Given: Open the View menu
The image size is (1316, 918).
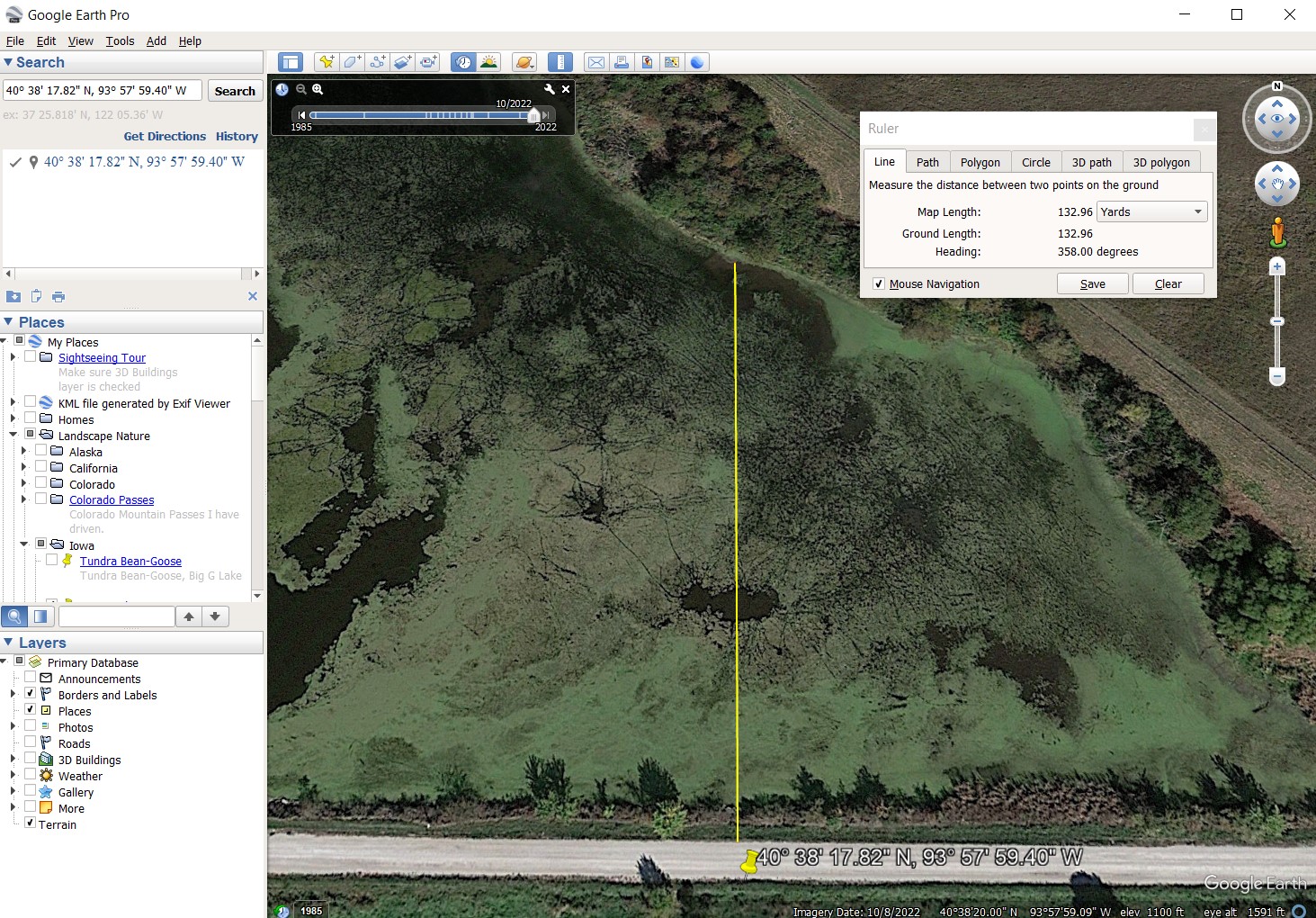Looking at the screenshot, I should tap(81, 41).
